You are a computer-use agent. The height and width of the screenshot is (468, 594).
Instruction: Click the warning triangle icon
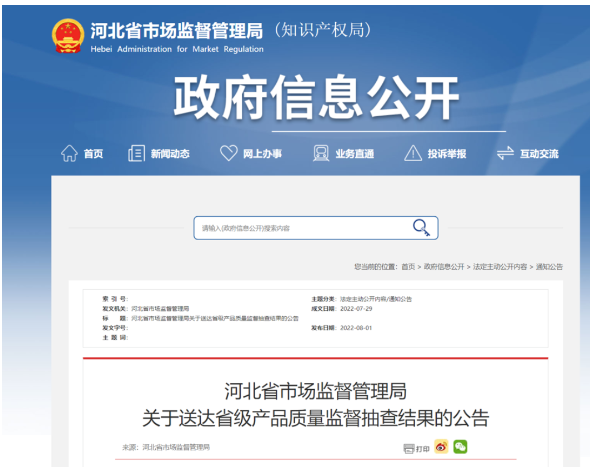[x=413, y=153]
